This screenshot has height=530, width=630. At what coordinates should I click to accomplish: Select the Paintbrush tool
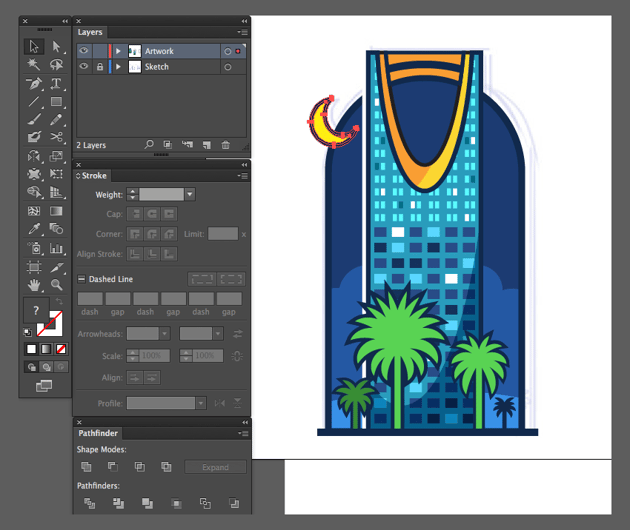click(x=34, y=119)
